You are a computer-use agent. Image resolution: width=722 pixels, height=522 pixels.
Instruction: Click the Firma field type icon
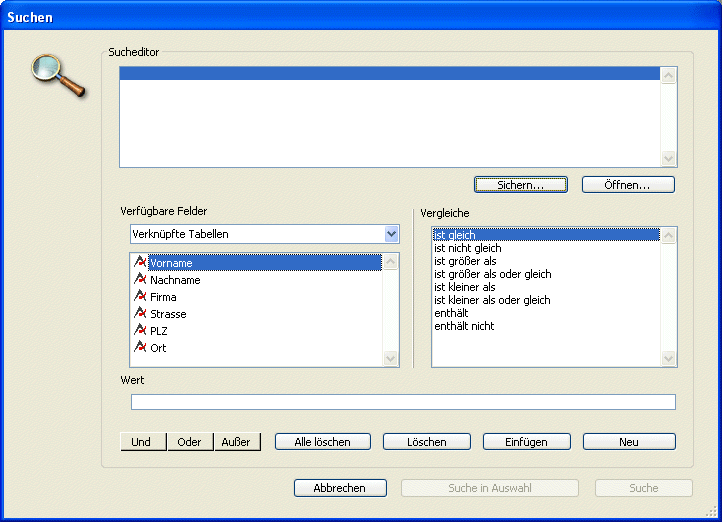140,297
